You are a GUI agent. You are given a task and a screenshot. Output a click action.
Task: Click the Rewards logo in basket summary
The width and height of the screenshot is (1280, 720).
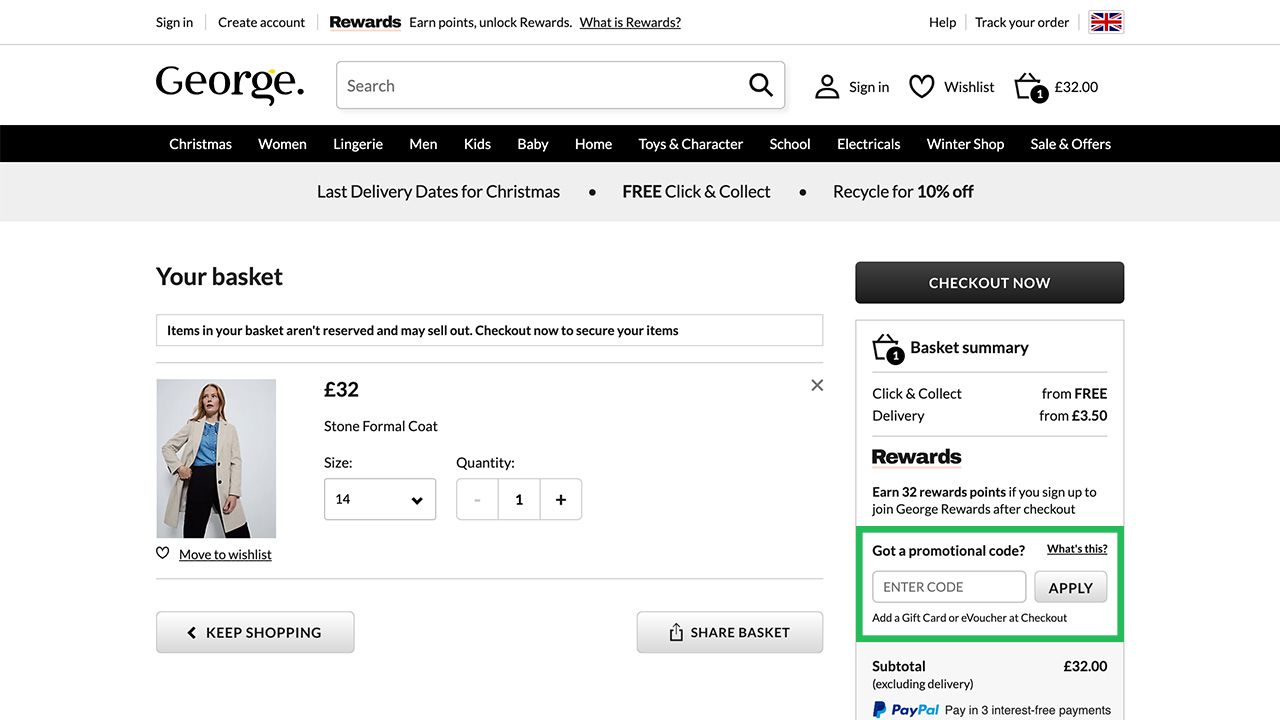(x=916, y=457)
